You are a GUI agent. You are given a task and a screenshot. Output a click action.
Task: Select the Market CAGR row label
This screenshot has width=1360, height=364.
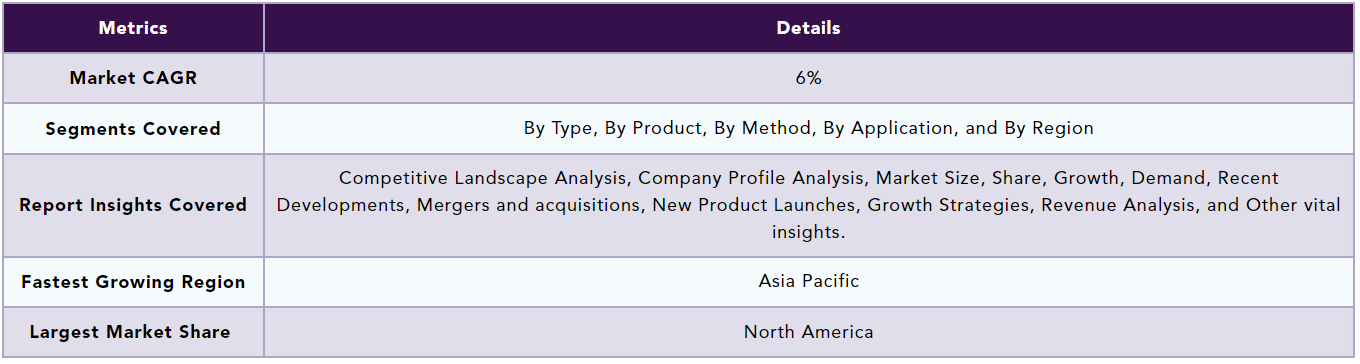coord(133,78)
